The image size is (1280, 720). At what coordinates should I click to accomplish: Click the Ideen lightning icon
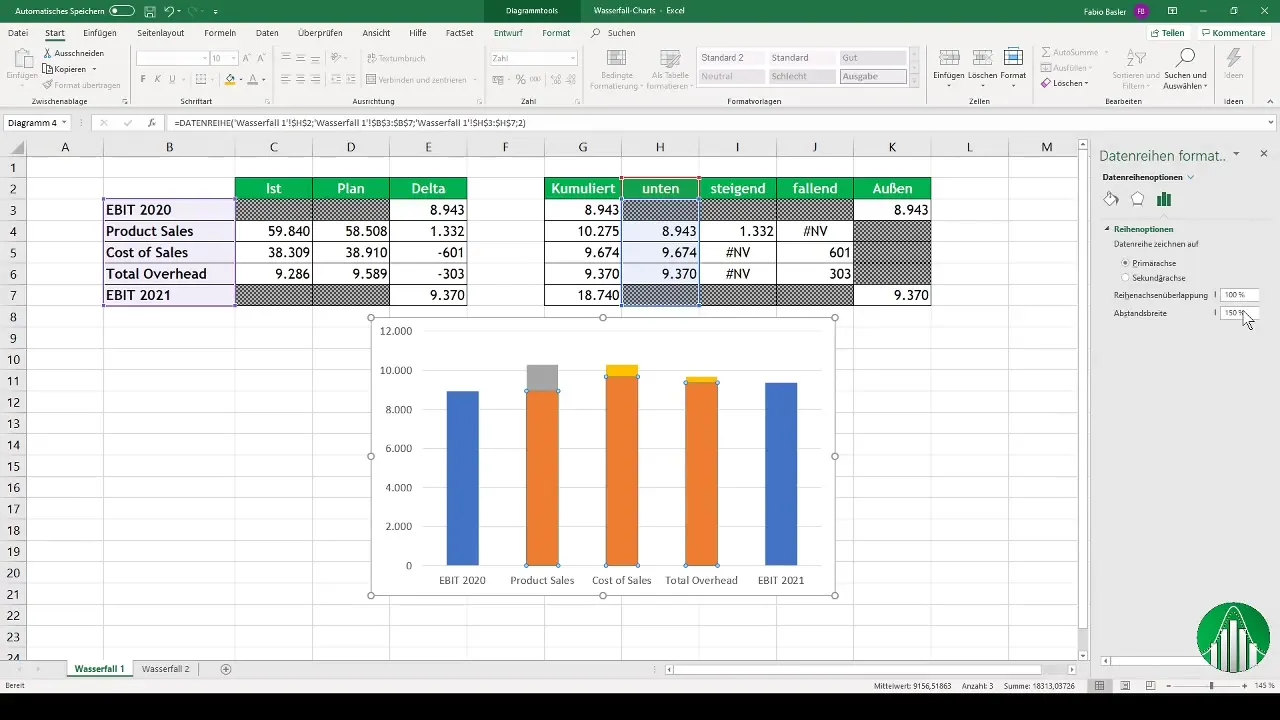pos(1234,57)
